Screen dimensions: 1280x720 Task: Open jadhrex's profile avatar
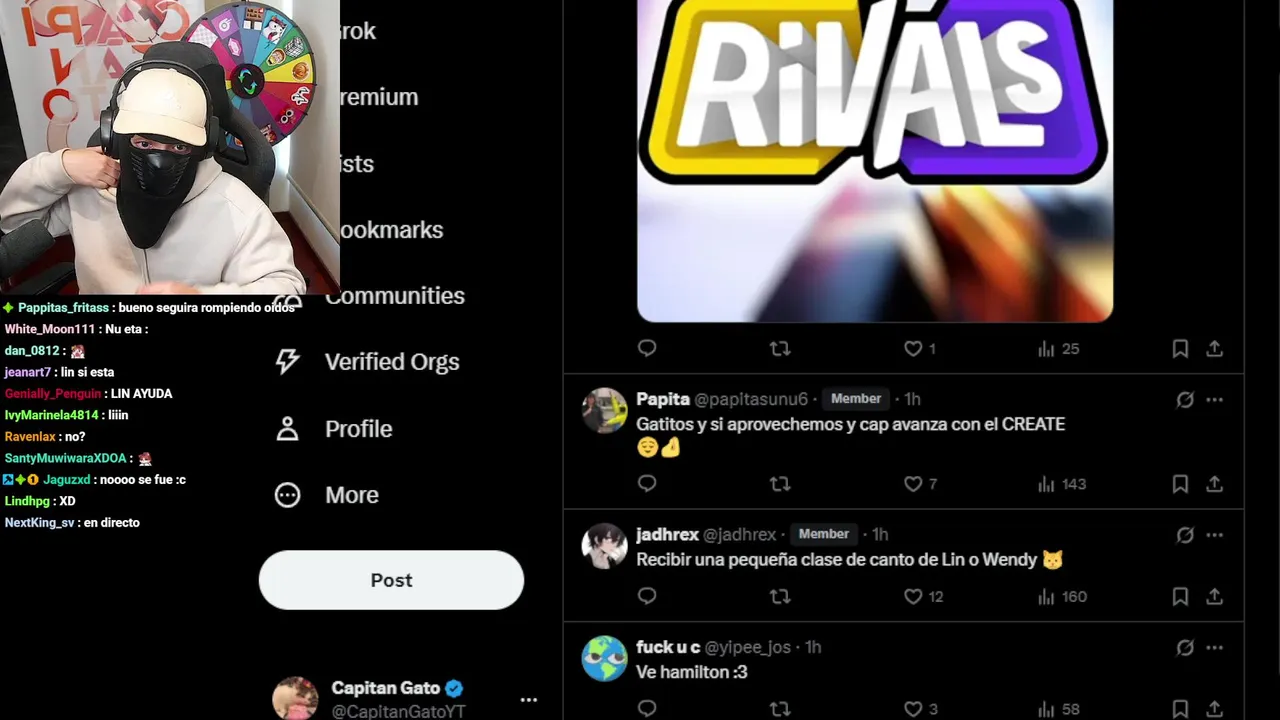[x=605, y=546]
